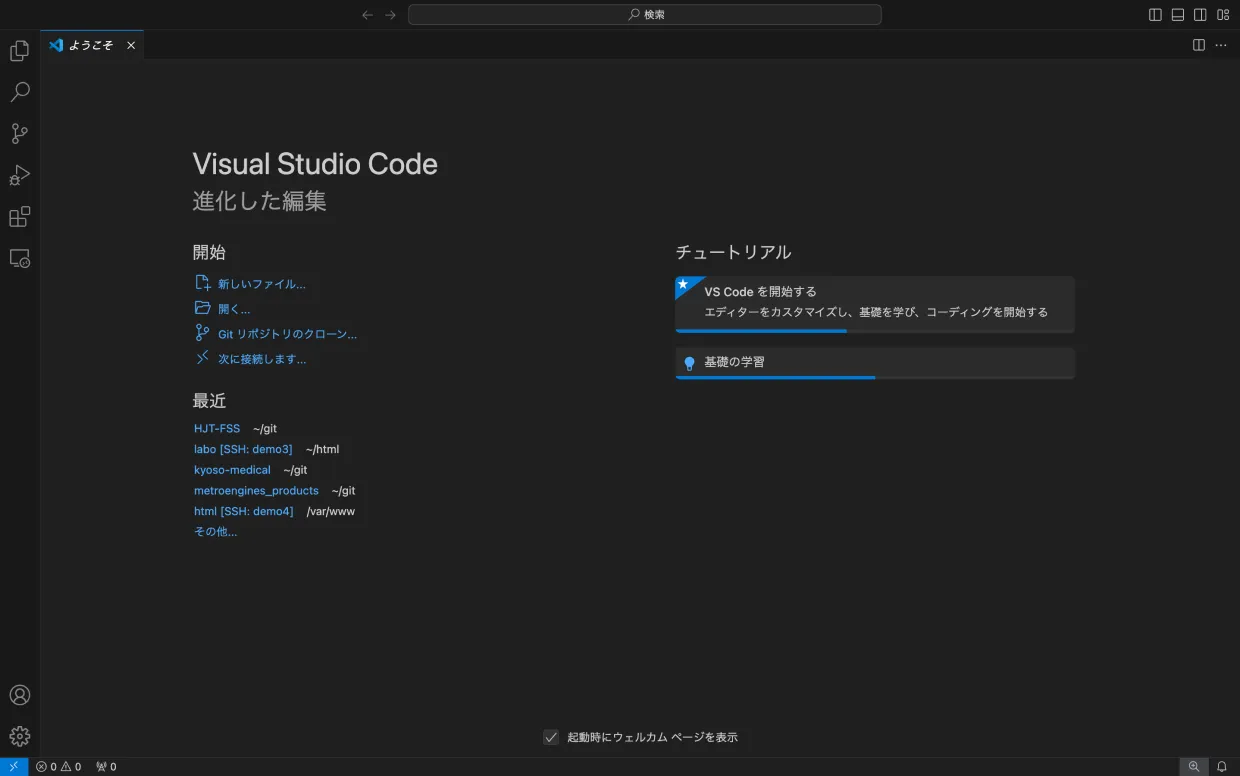
Task: Open the VS Code を開始する tutorial
Action: [875, 304]
